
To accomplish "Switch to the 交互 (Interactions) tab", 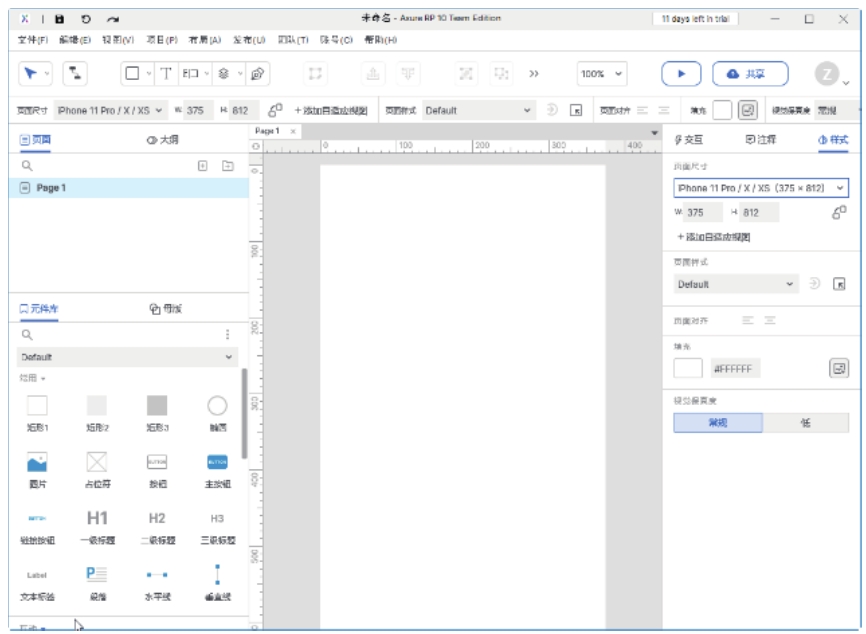I will click(689, 140).
